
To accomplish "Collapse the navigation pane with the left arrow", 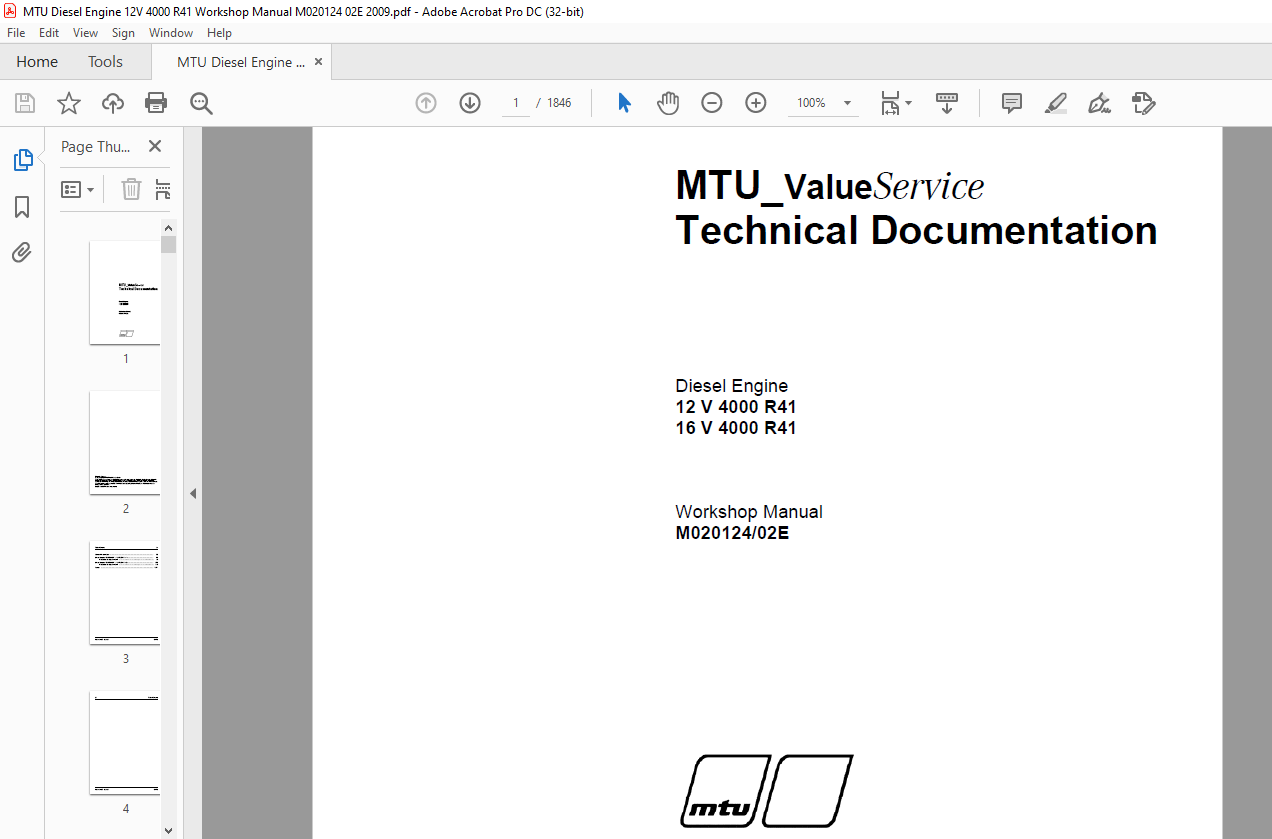I will click(x=193, y=493).
